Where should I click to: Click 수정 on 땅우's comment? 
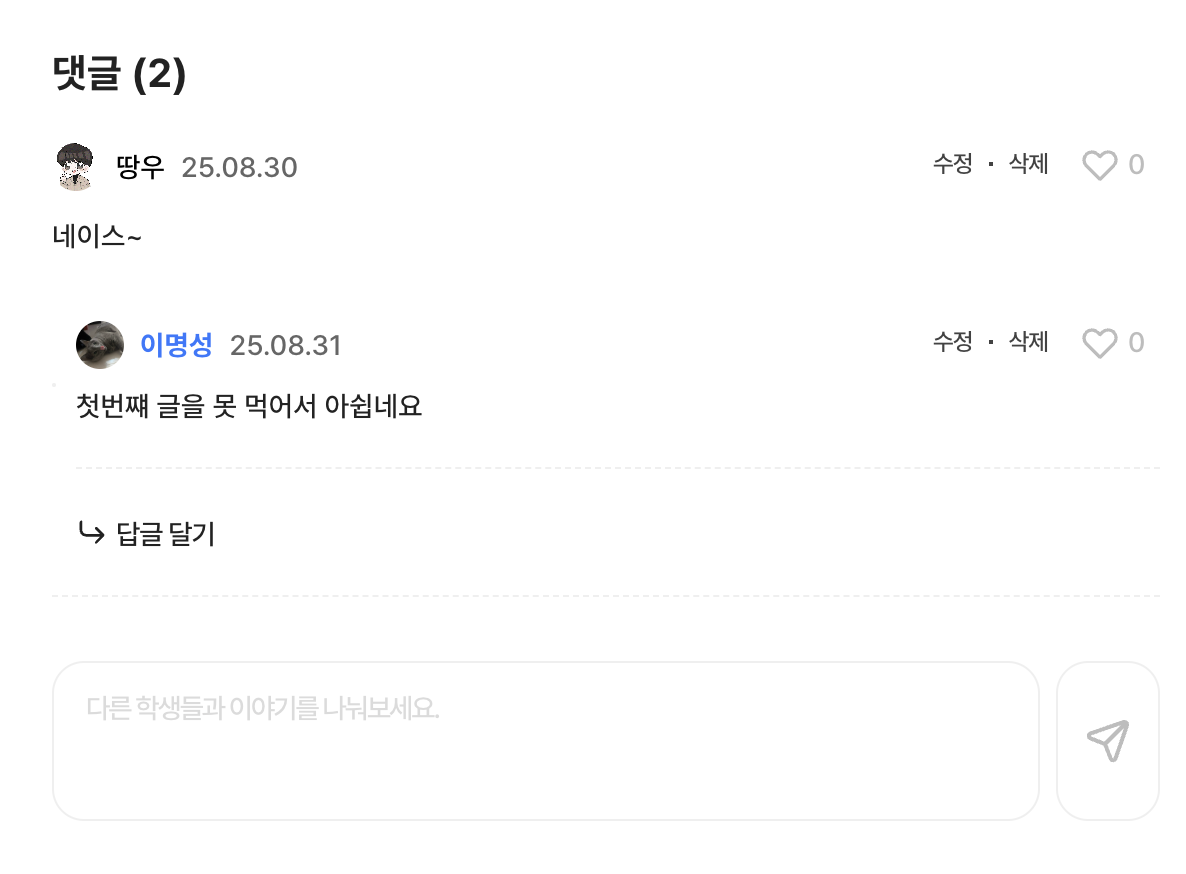pos(952,165)
